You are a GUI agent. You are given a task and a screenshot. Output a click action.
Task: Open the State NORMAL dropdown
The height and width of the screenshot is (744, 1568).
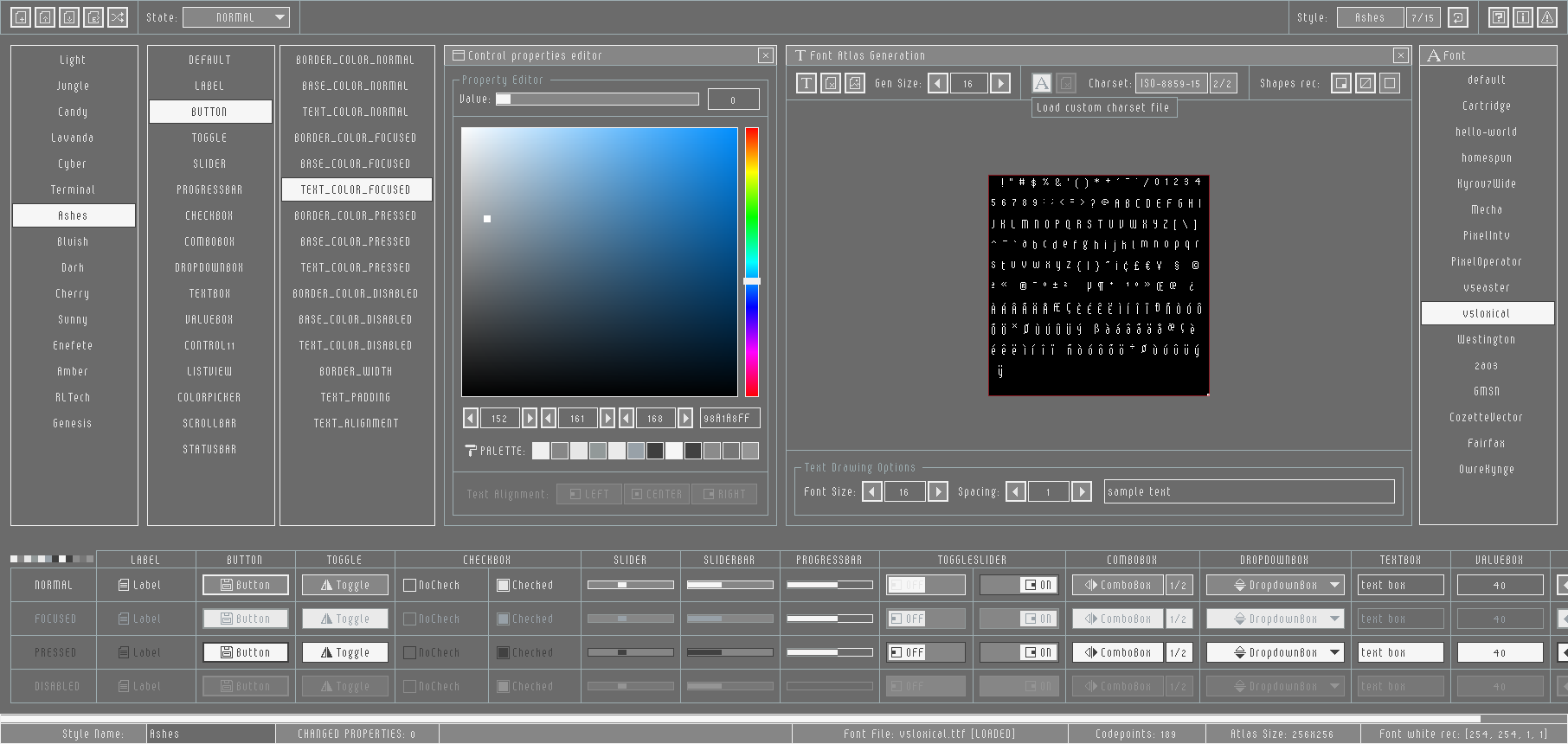point(236,17)
